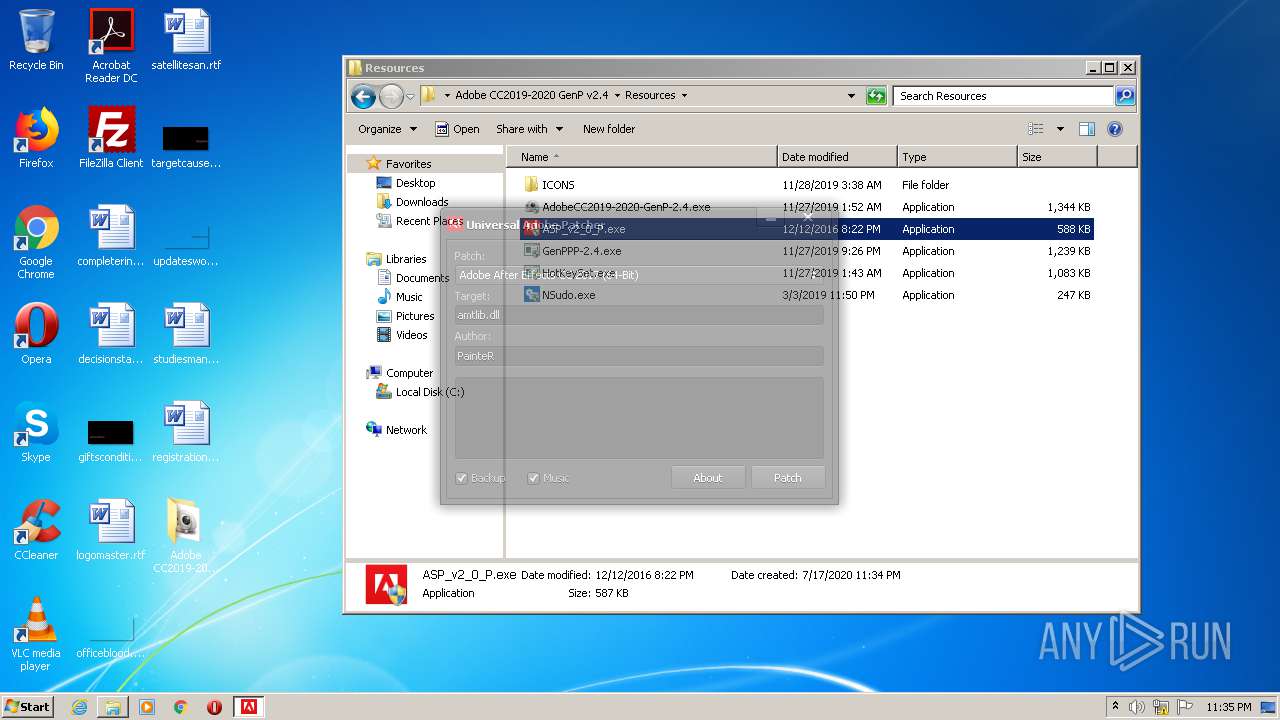1280x720 pixels.
Task: Open the Recycle Bin desktop icon
Action: point(36,40)
